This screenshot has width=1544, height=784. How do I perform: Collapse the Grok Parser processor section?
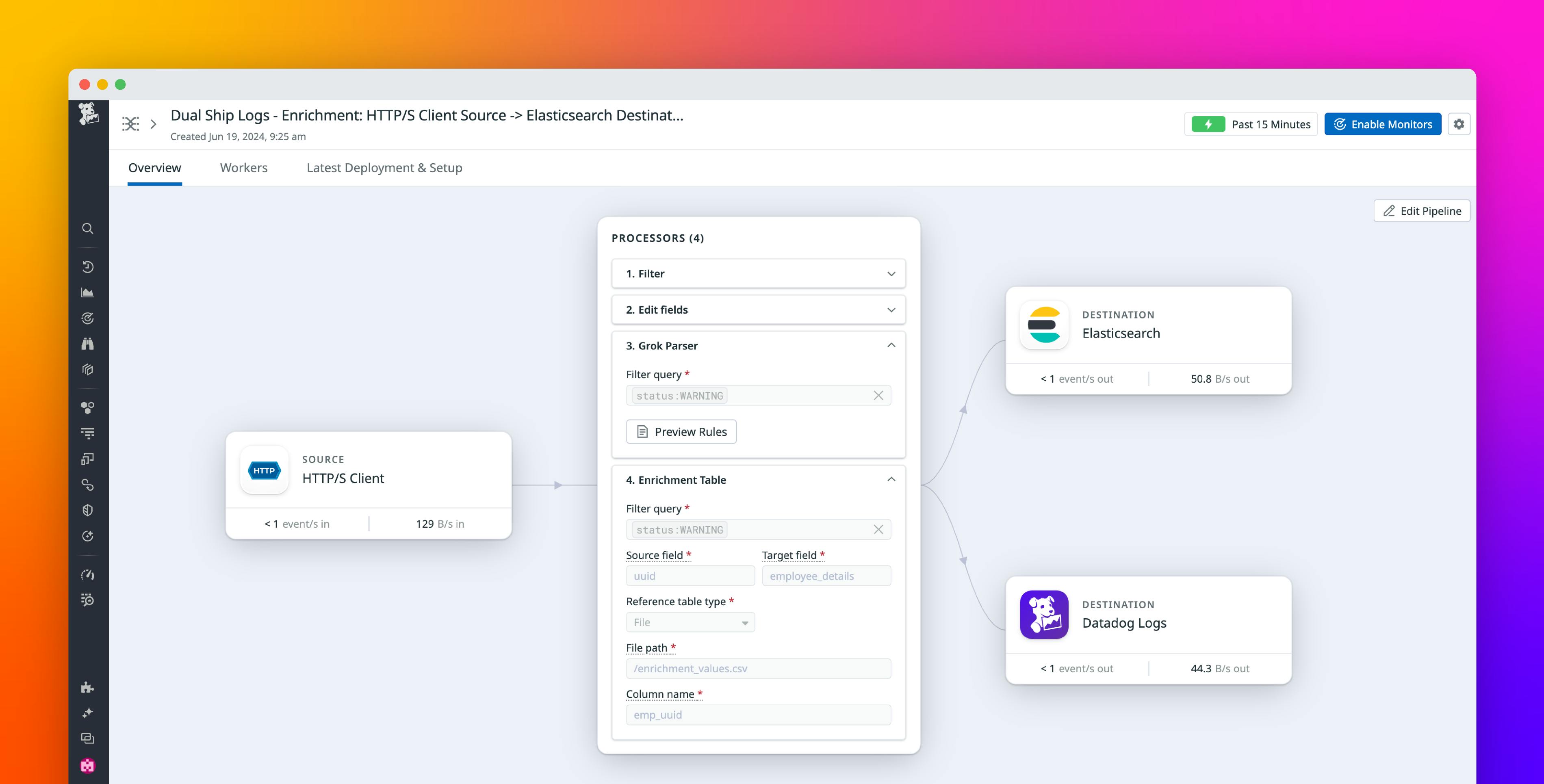pyautogui.click(x=891, y=344)
